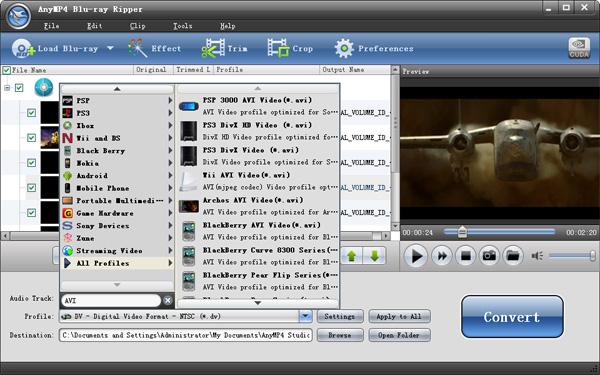Select the Xbox category
This screenshot has width=600, height=375.
click(x=117, y=126)
